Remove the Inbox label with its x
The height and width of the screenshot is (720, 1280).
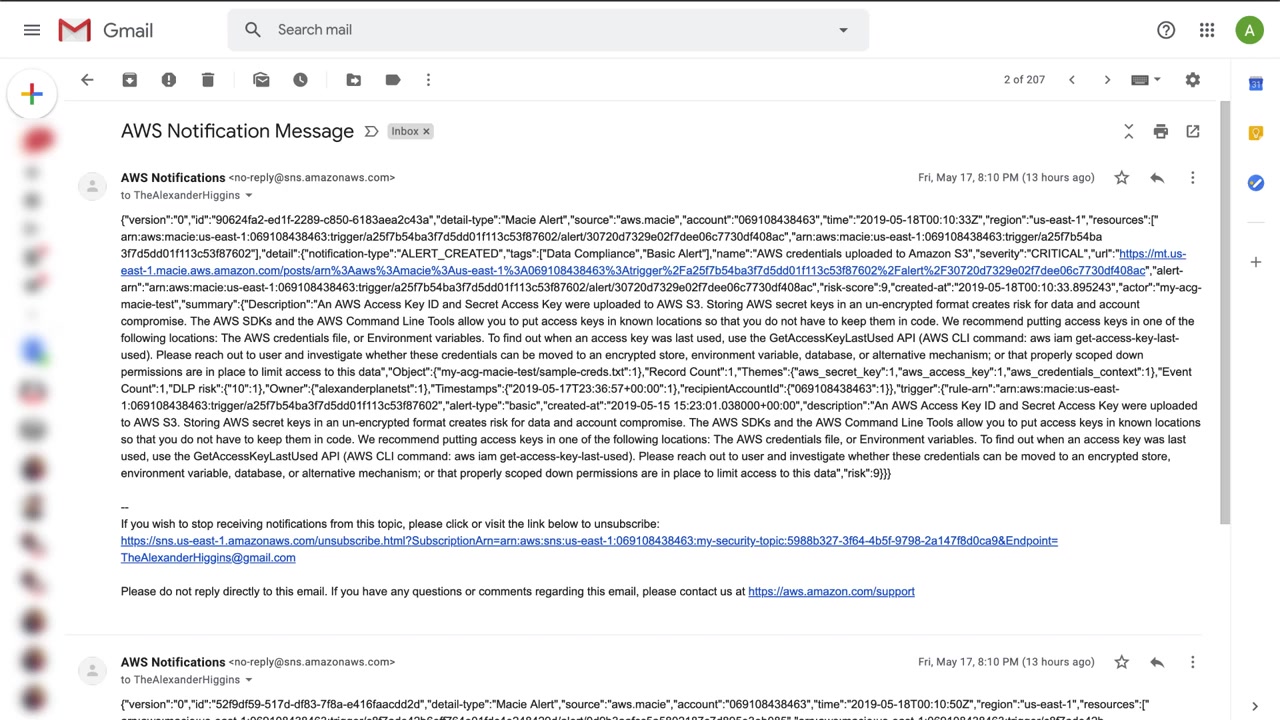[426, 131]
